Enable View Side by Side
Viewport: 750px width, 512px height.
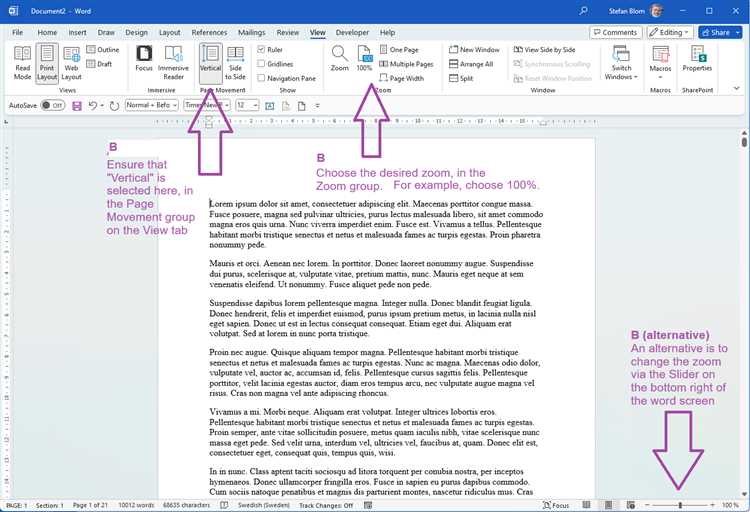(x=544, y=50)
